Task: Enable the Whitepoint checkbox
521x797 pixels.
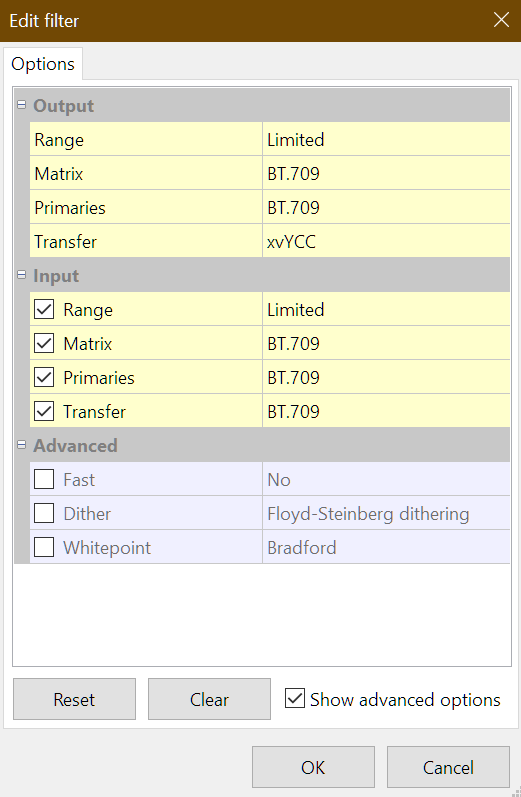Action: (x=44, y=547)
